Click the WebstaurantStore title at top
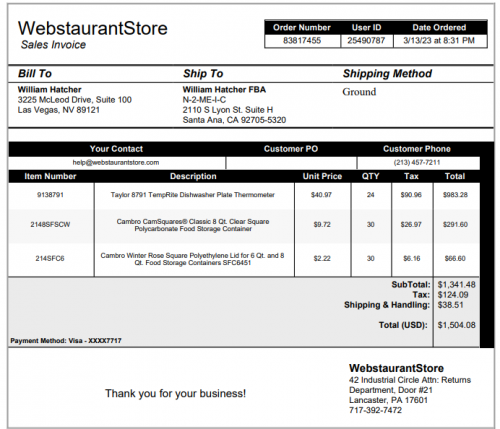The width and height of the screenshot is (500, 429). point(93,28)
